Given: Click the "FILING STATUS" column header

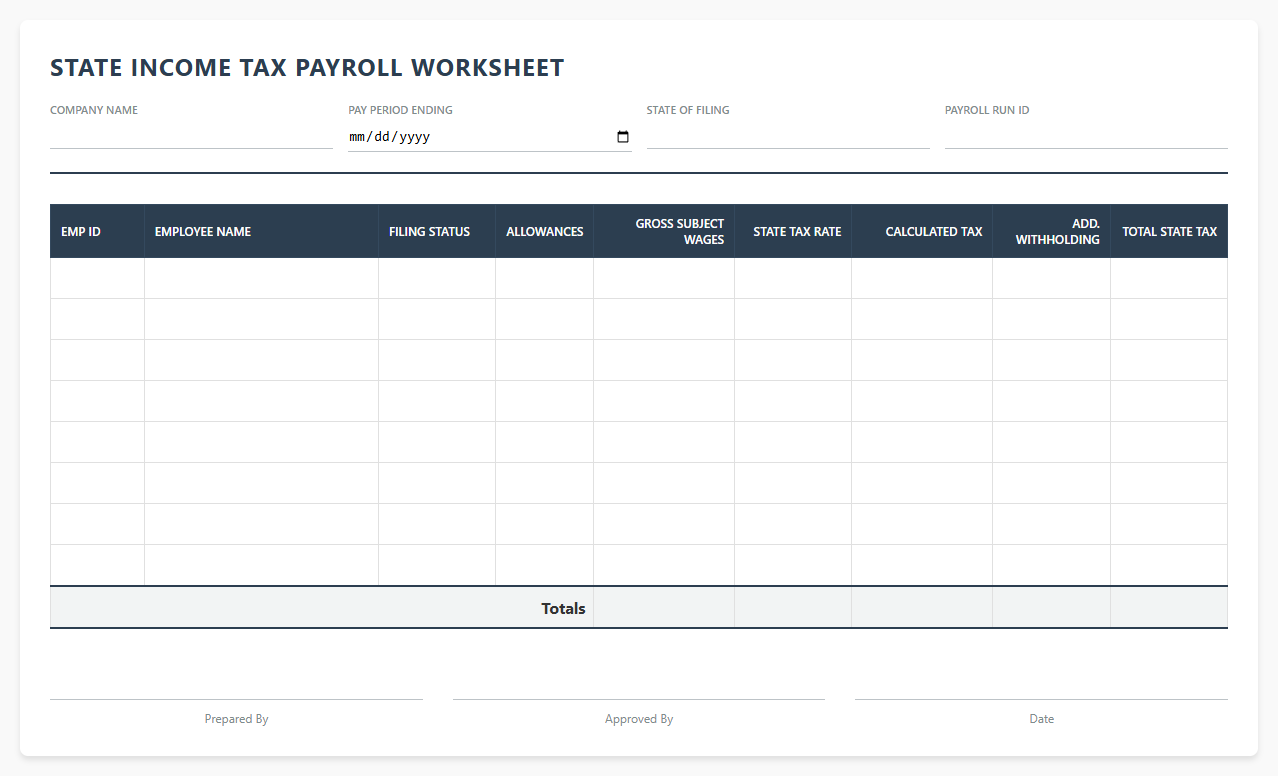Looking at the screenshot, I should coord(437,231).
